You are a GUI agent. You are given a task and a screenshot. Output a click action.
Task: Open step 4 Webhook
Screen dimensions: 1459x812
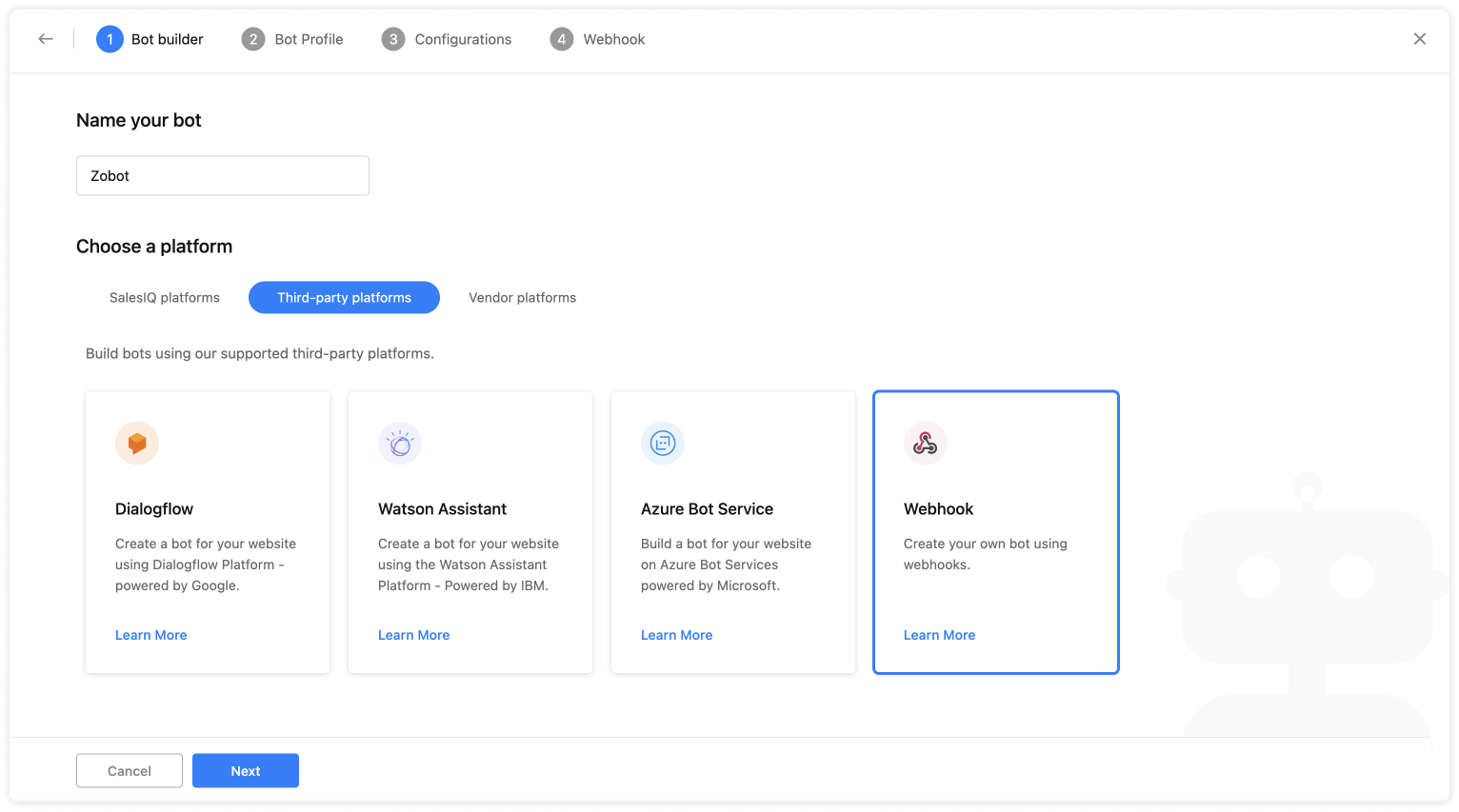pyautogui.click(x=597, y=39)
